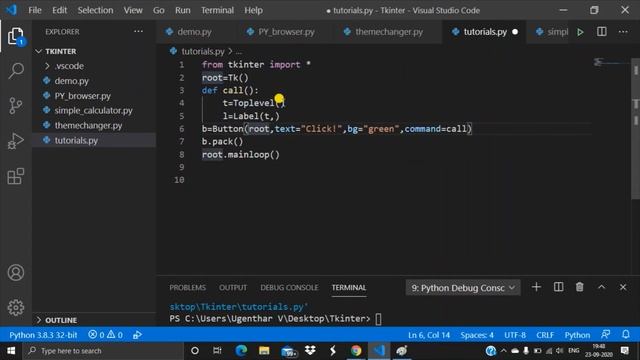
Task: Click the errors and warnings status indicator
Action: pos(105,335)
